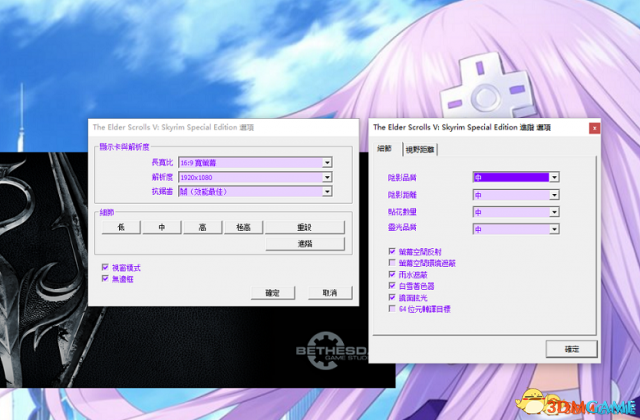
Task: Open the Godrays Quality (靈光品質) dropdown
Action: [x=516, y=229]
